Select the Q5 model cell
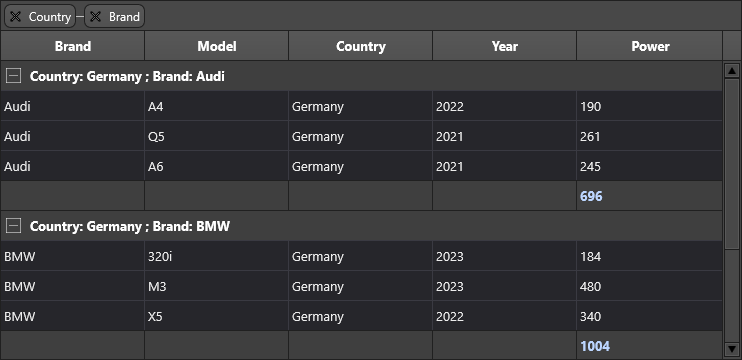The height and width of the screenshot is (360, 742). [x=217, y=136]
